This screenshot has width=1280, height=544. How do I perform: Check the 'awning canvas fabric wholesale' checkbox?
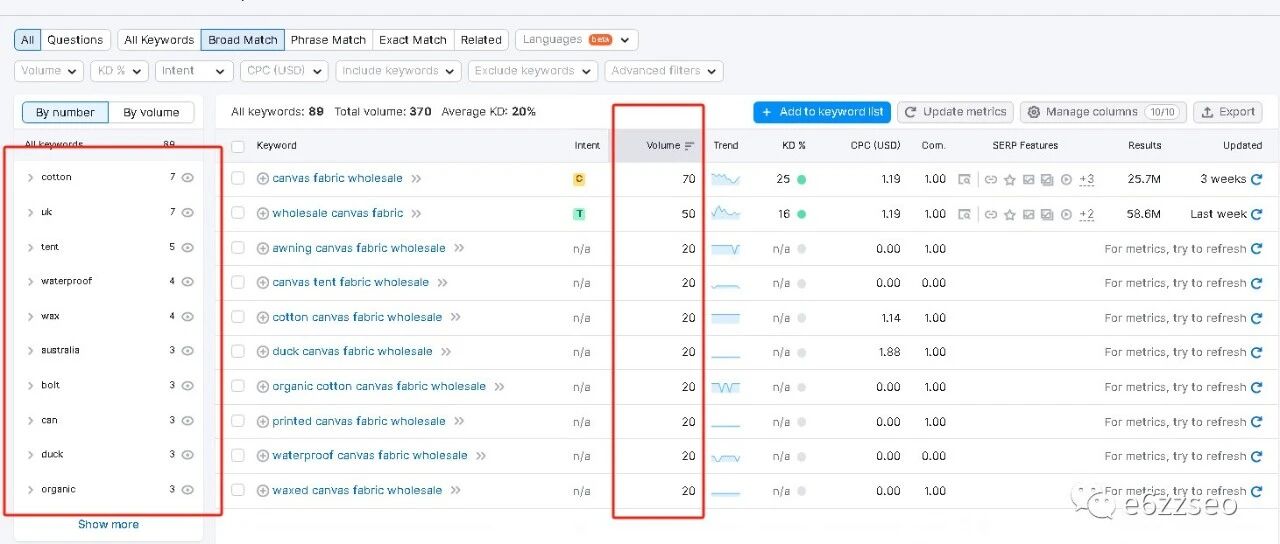tap(237, 248)
